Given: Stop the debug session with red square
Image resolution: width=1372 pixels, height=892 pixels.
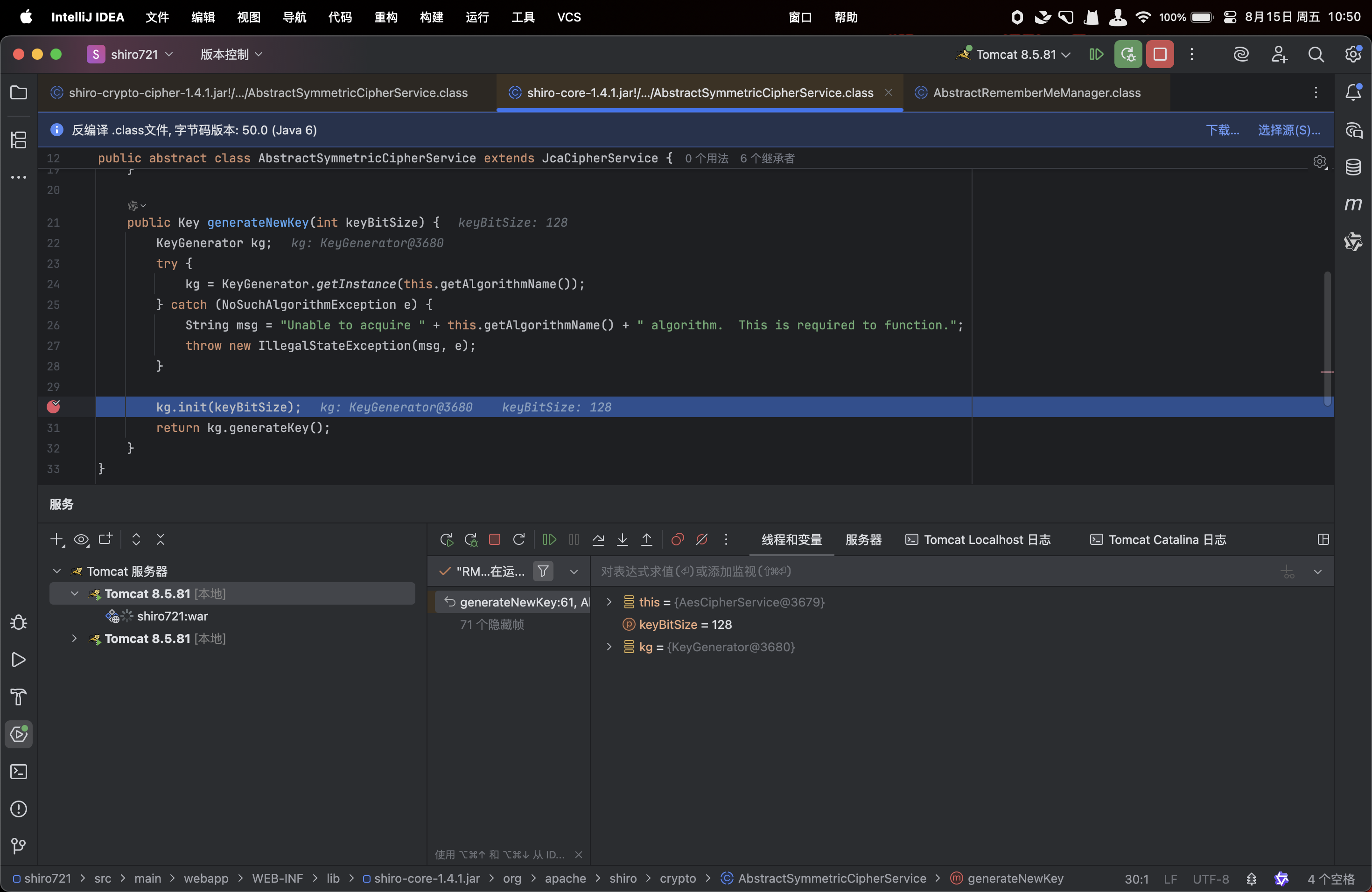Looking at the screenshot, I should 494,539.
